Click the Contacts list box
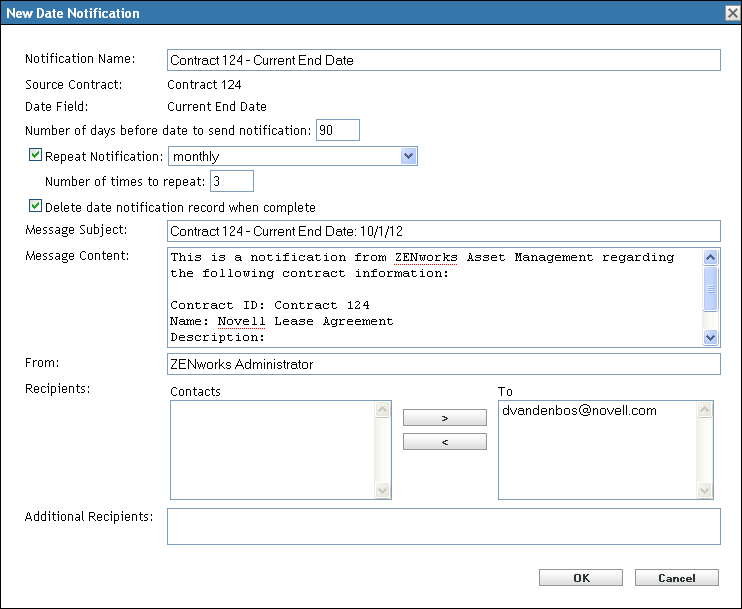The height and width of the screenshot is (609, 742). click(x=272, y=449)
